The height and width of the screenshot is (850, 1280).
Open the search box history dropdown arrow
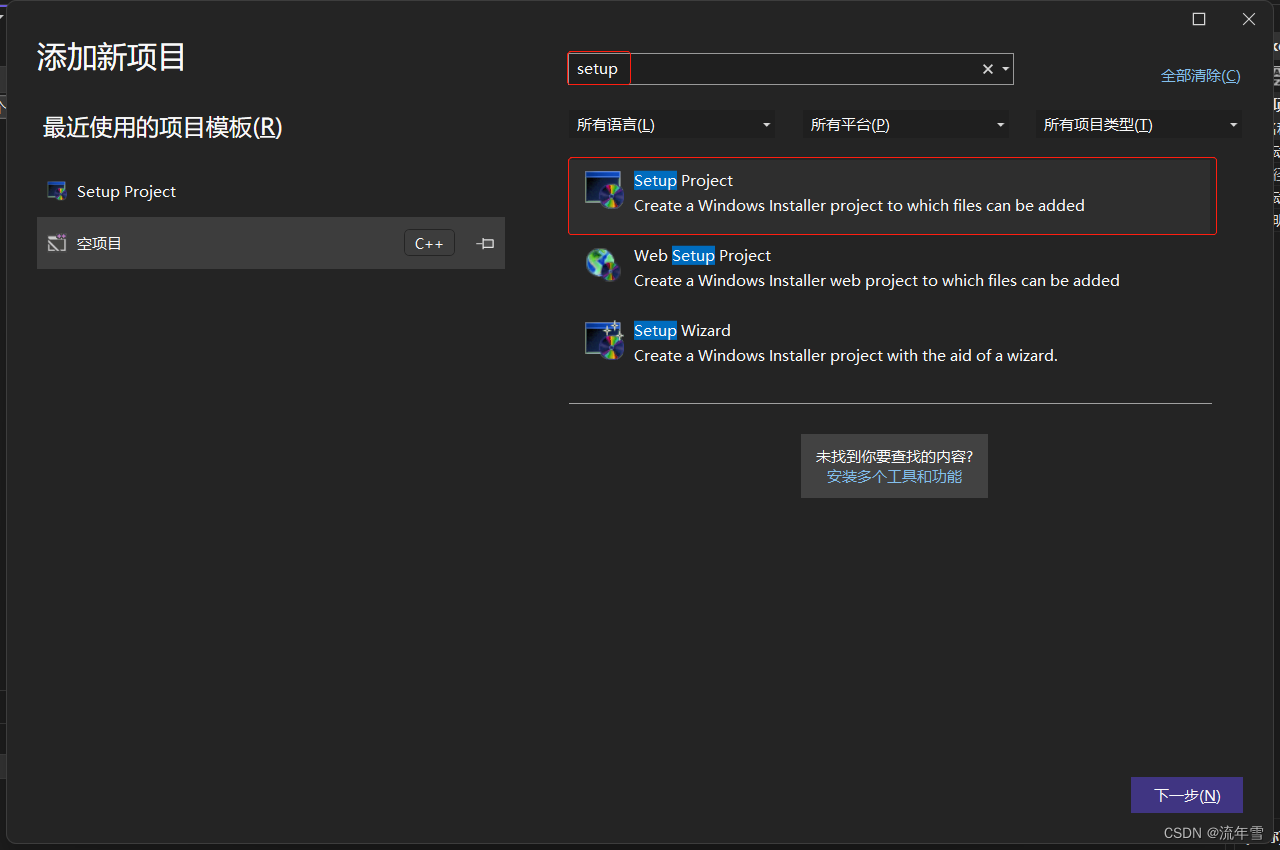click(1005, 69)
